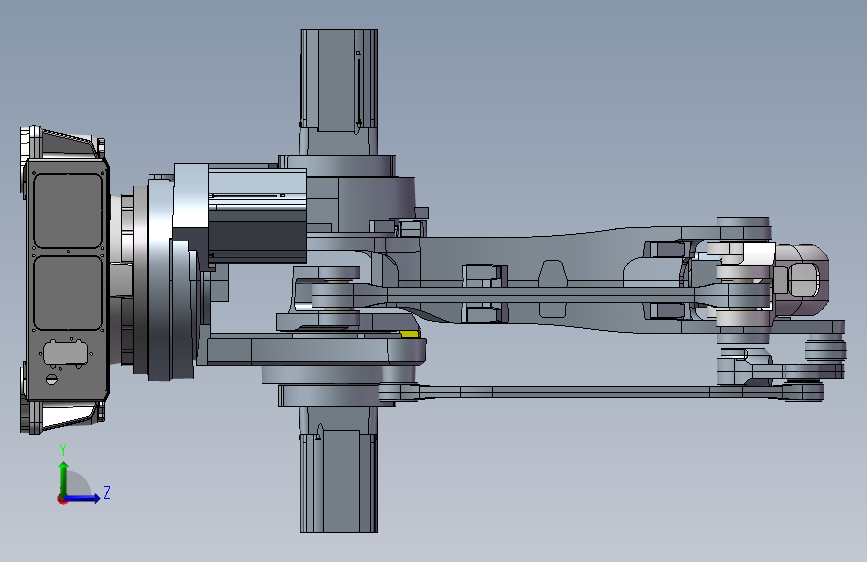Screen dimensions: 867x562
Task: Select the upper vertical servo motor in the model
Action: (x=339, y=92)
